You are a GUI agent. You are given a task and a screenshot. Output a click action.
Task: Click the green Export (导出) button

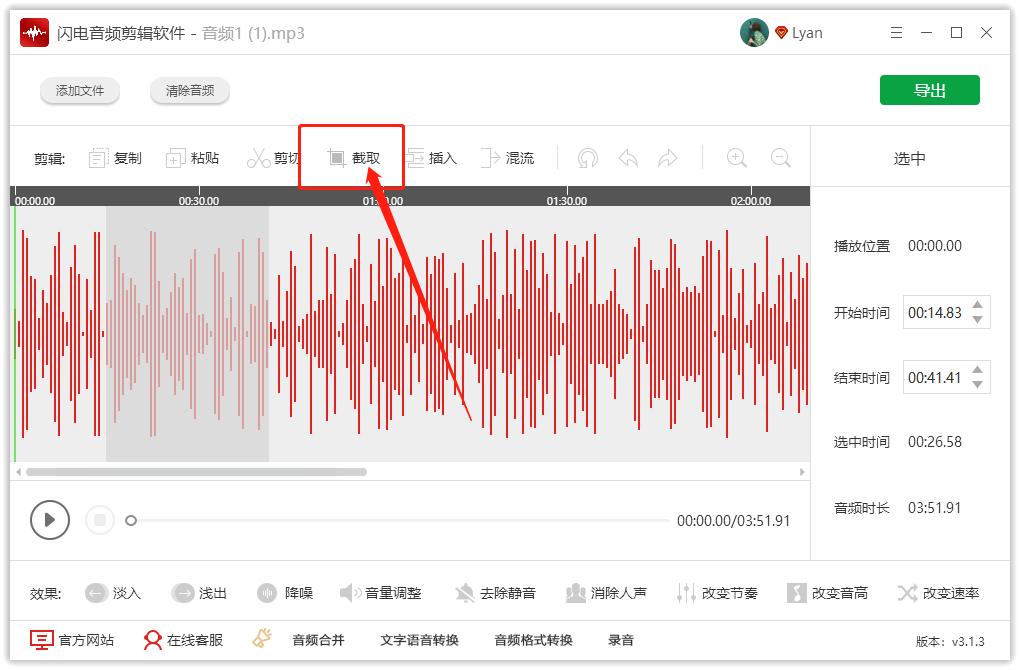click(929, 89)
